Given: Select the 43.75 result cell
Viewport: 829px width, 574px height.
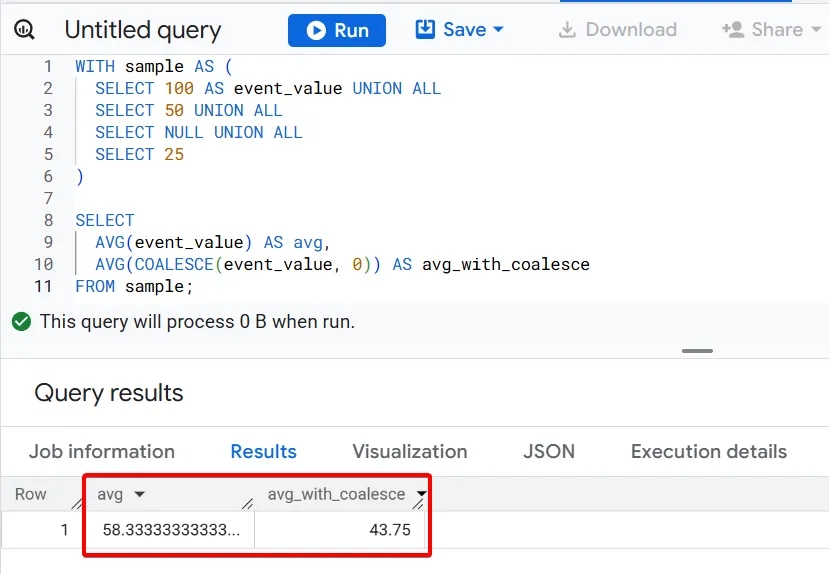Looking at the screenshot, I should click(340, 530).
